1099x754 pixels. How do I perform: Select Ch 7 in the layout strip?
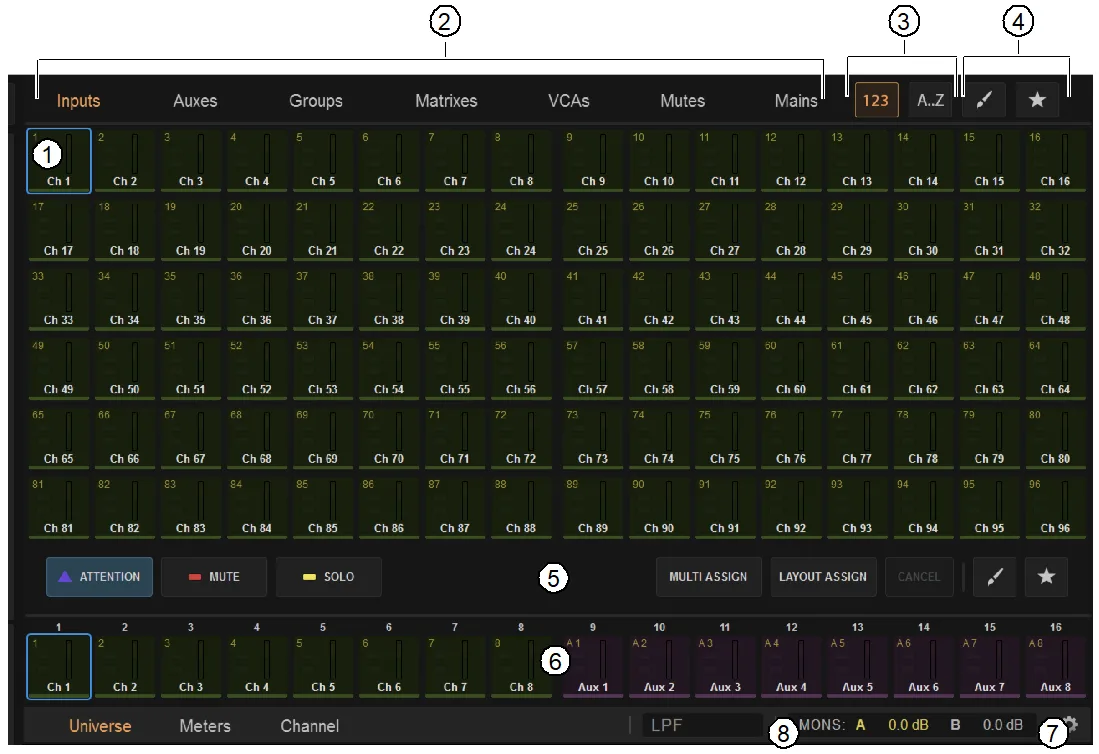point(456,666)
